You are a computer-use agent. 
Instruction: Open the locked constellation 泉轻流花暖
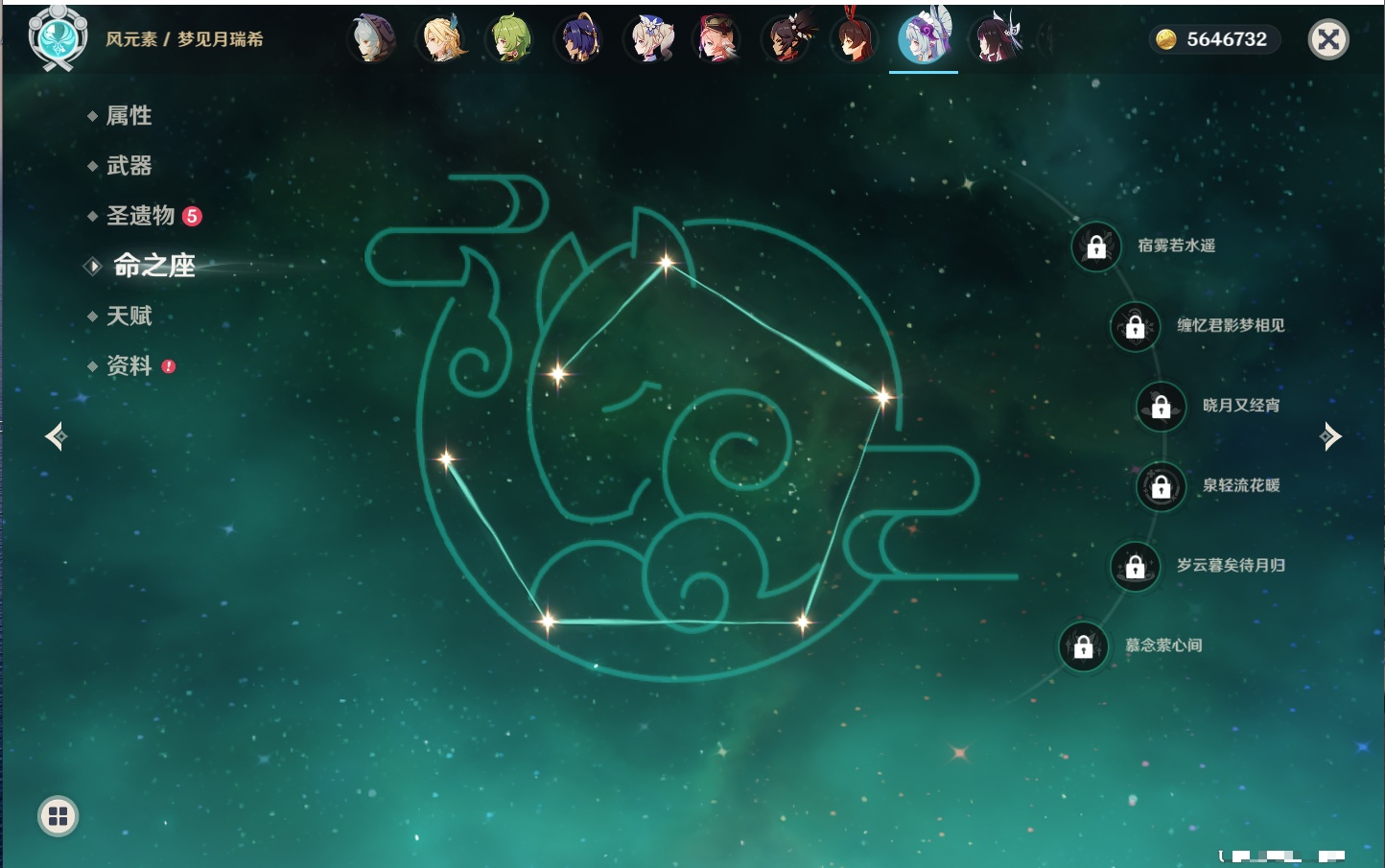[x=1162, y=486]
